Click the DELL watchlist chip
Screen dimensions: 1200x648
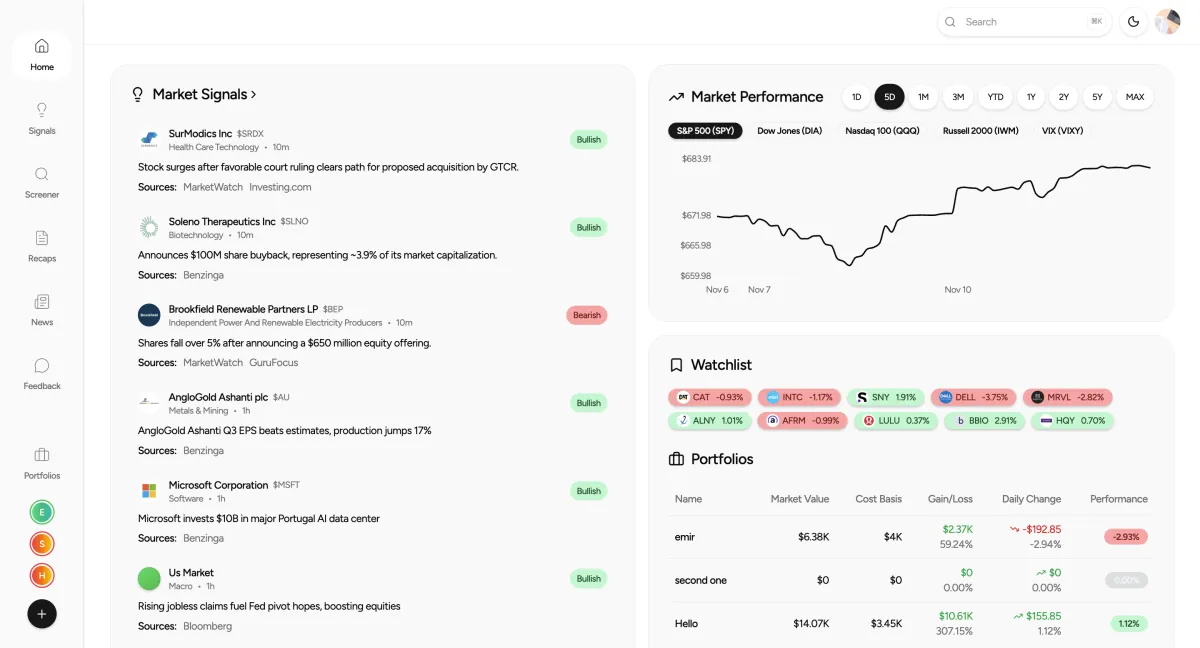coord(973,397)
